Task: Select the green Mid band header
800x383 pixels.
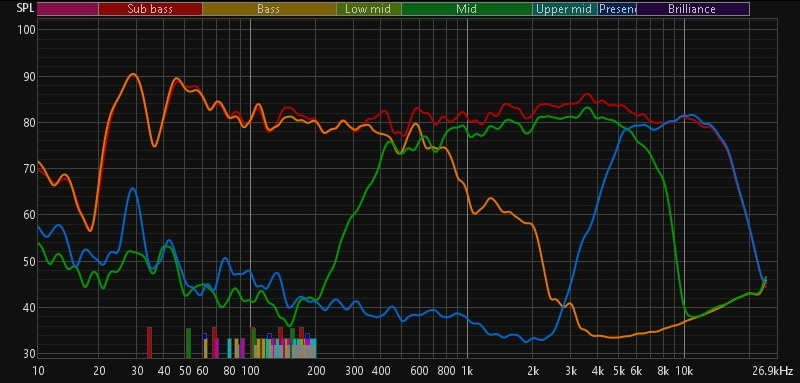Action: click(467, 9)
